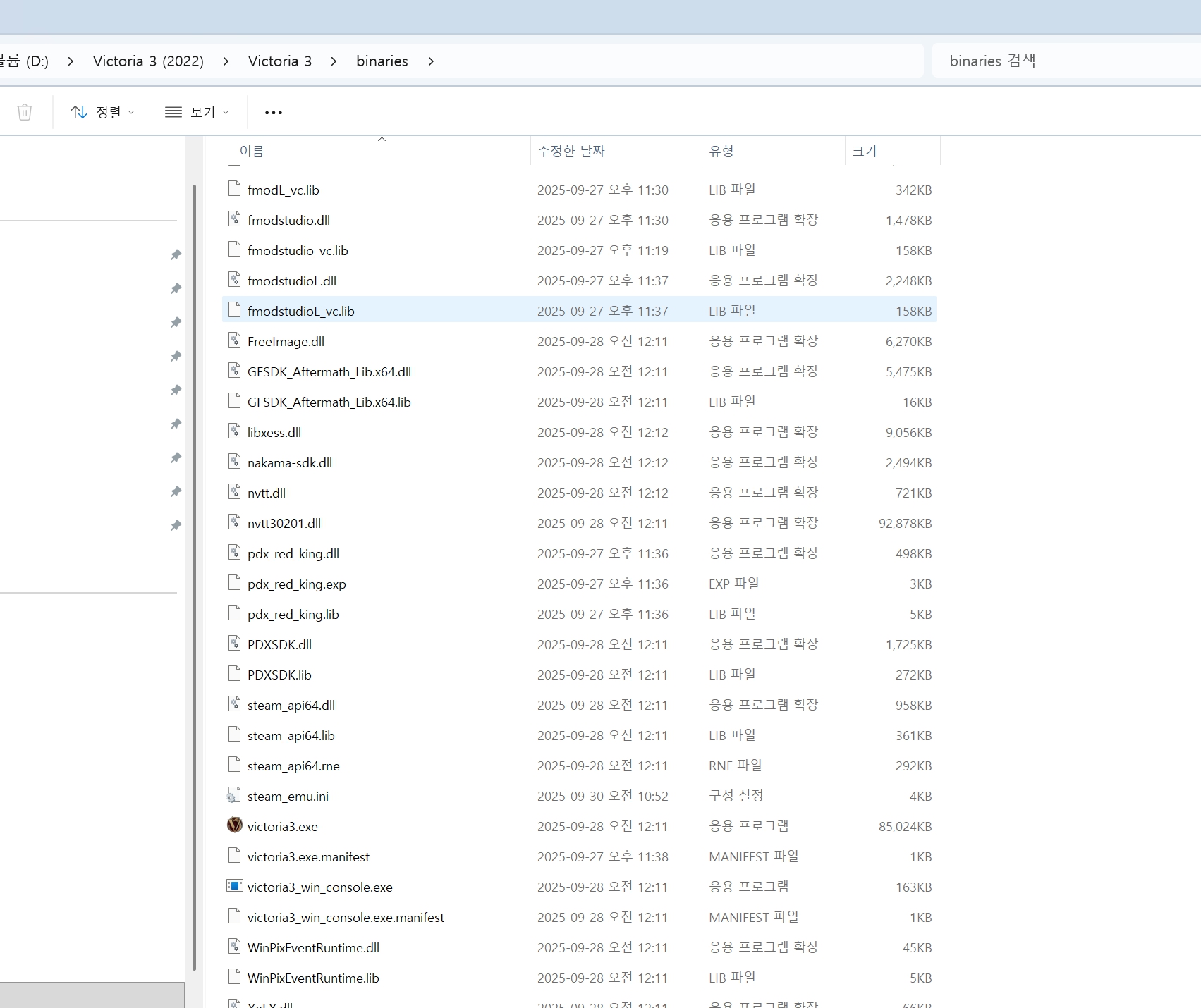Click size value 92,878KB

[905, 523]
